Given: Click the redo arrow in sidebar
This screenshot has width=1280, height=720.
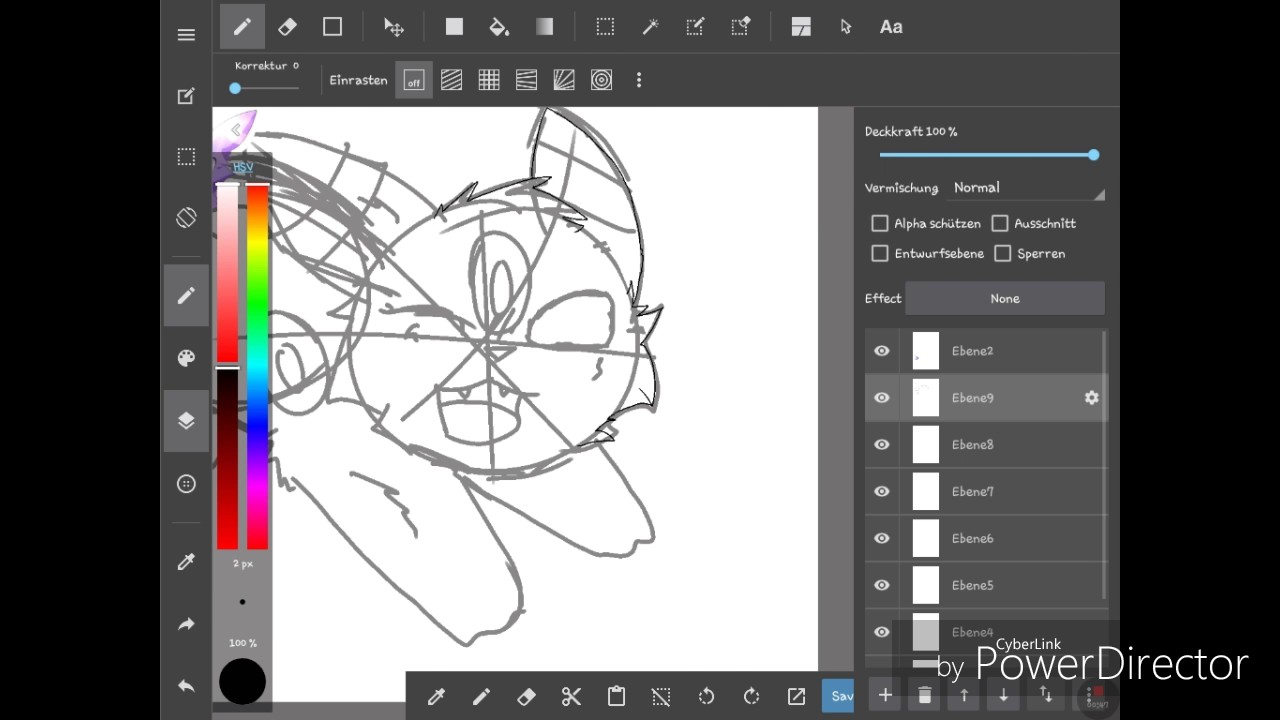Looking at the screenshot, I should 186,624.
